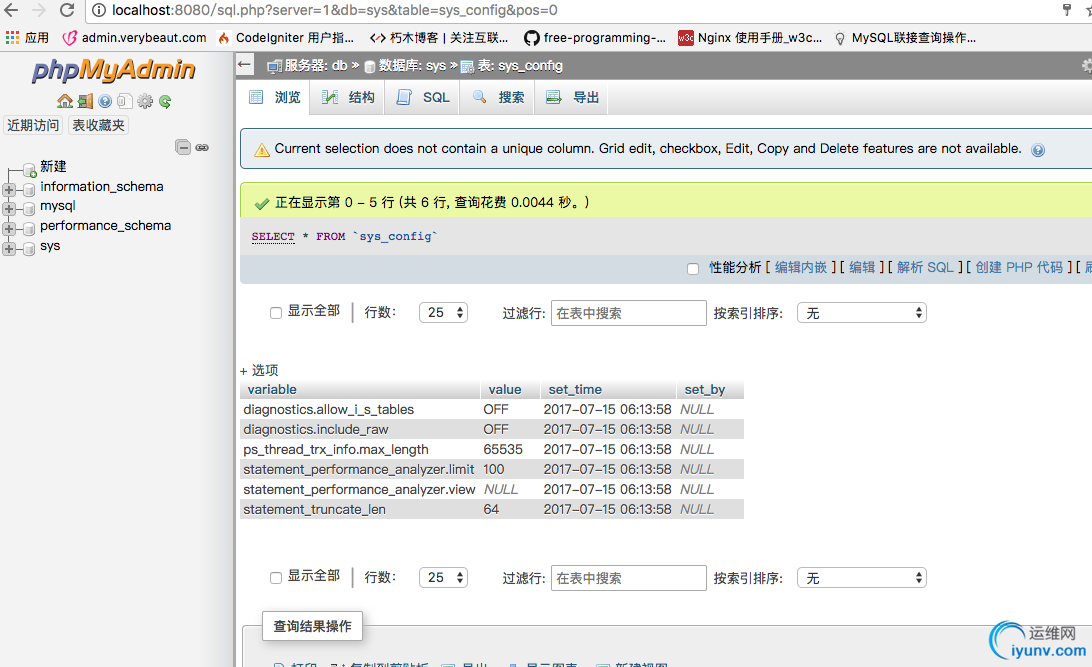Screen dimensions: 1092x667
Task: Check the lower 显示全部 checkbox
Action: click(x=276, y=578)
